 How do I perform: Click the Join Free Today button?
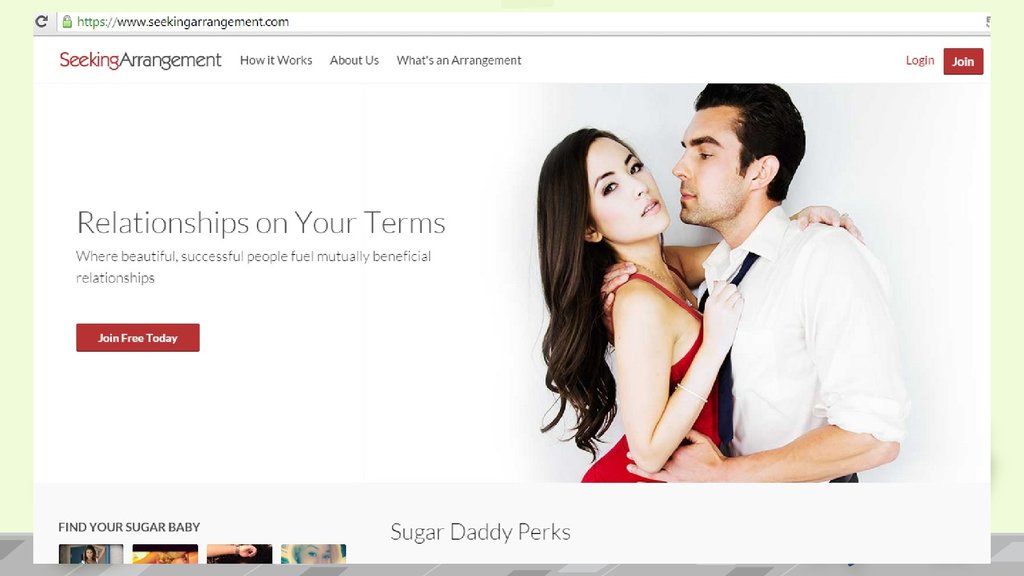(138, 338)
